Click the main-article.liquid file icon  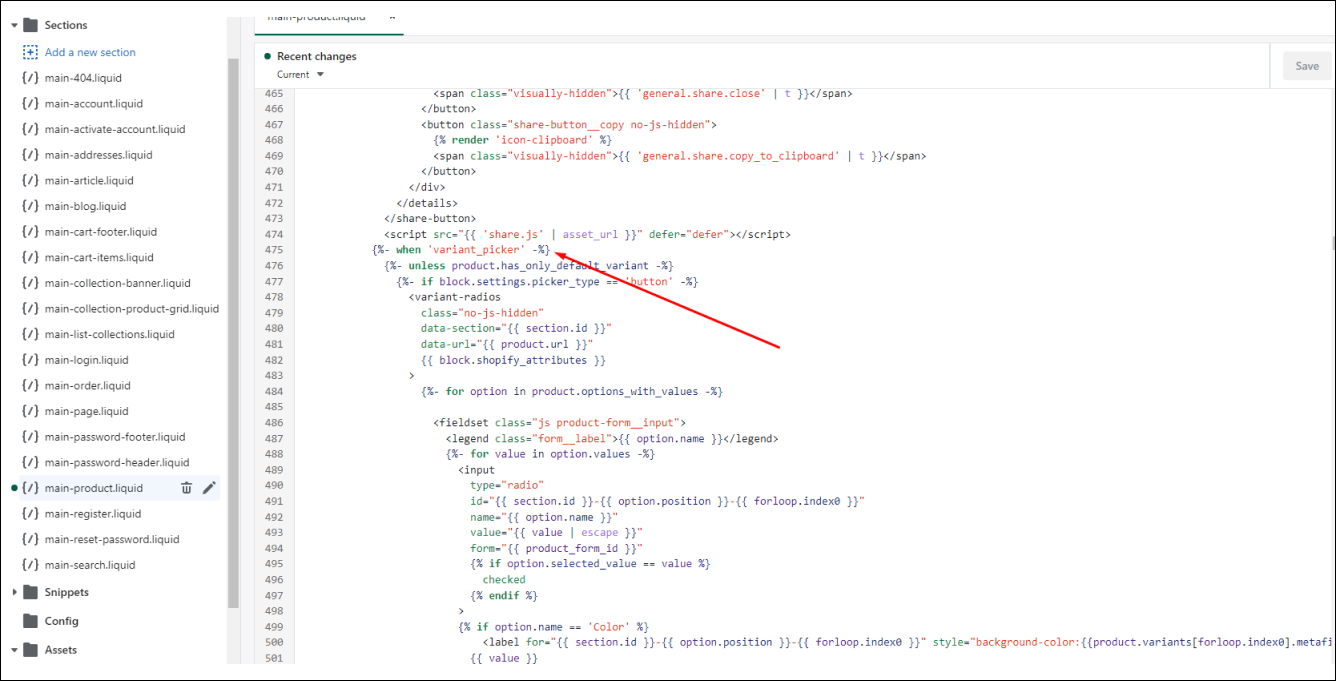(30, 181)
